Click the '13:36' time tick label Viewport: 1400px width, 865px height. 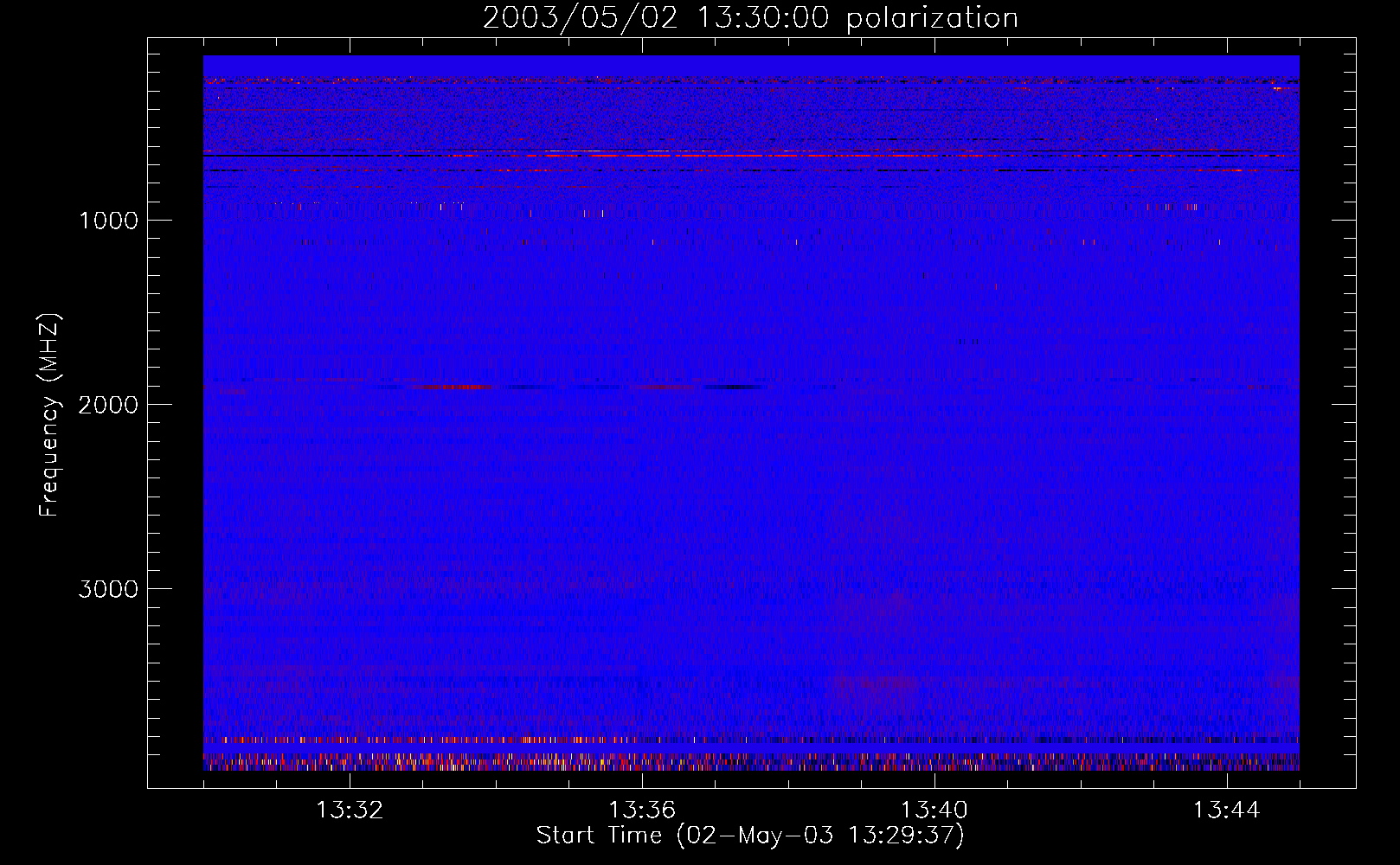(x=642, y=811)
